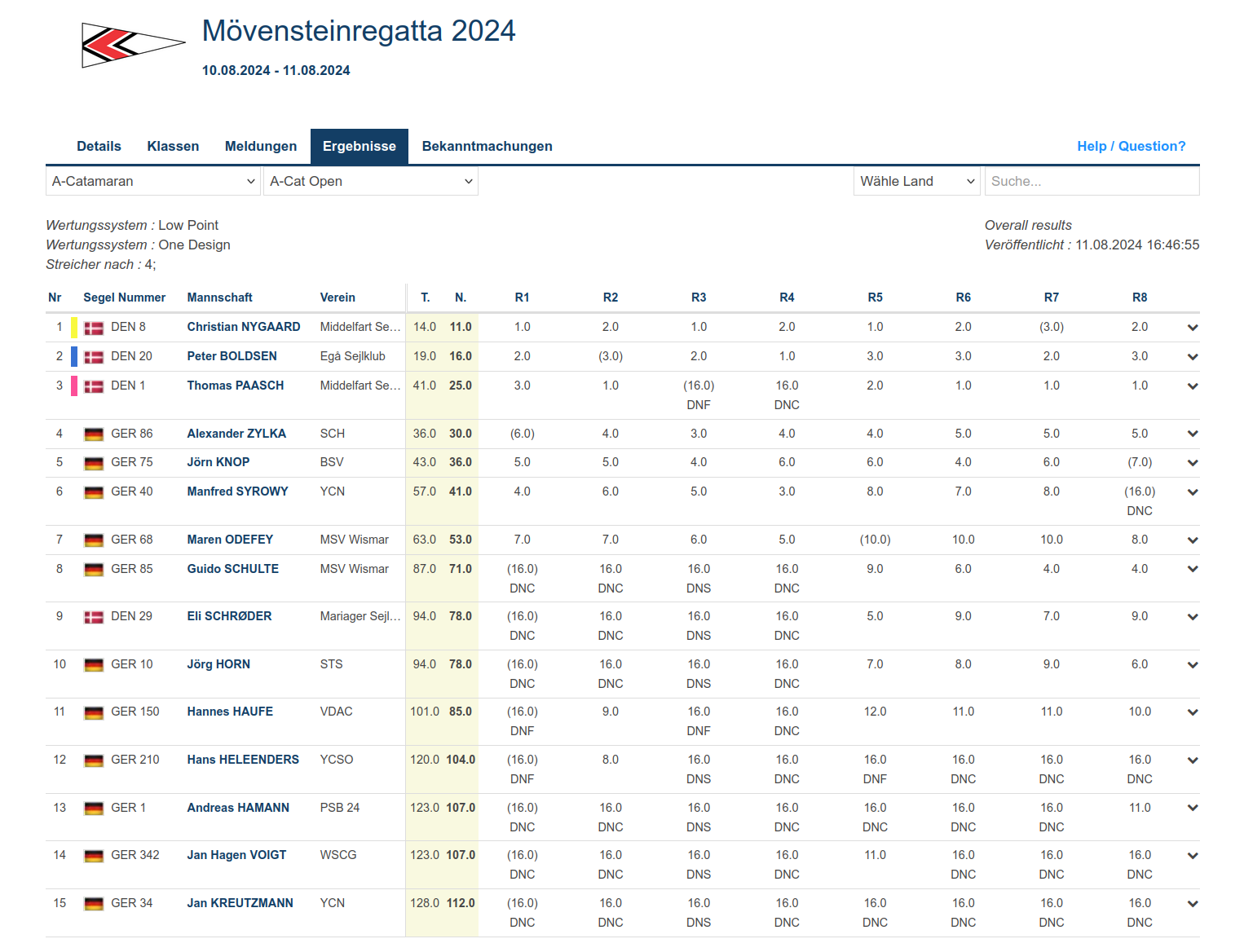Image resolution: width=1244 pixels, height=952 pixels.
Task: Open Thomas PAASCH's profile link
Action: click(x=236, y=386)
